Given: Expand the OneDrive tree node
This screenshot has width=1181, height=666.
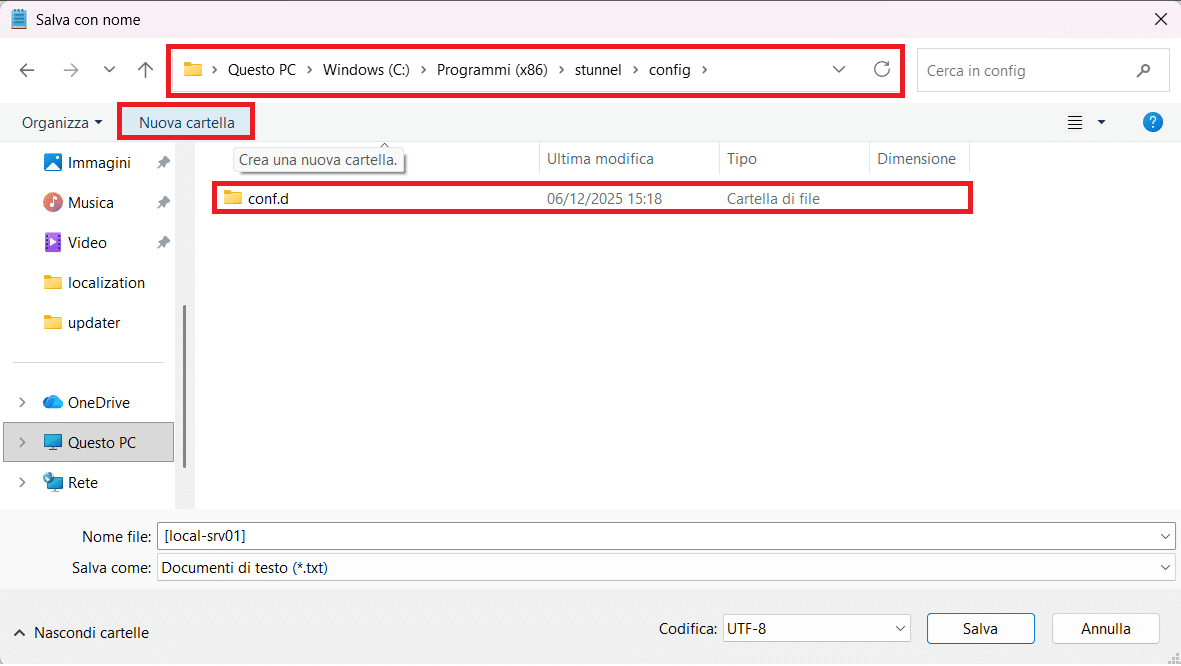Looking at the screenshot, I should [22, 402].
